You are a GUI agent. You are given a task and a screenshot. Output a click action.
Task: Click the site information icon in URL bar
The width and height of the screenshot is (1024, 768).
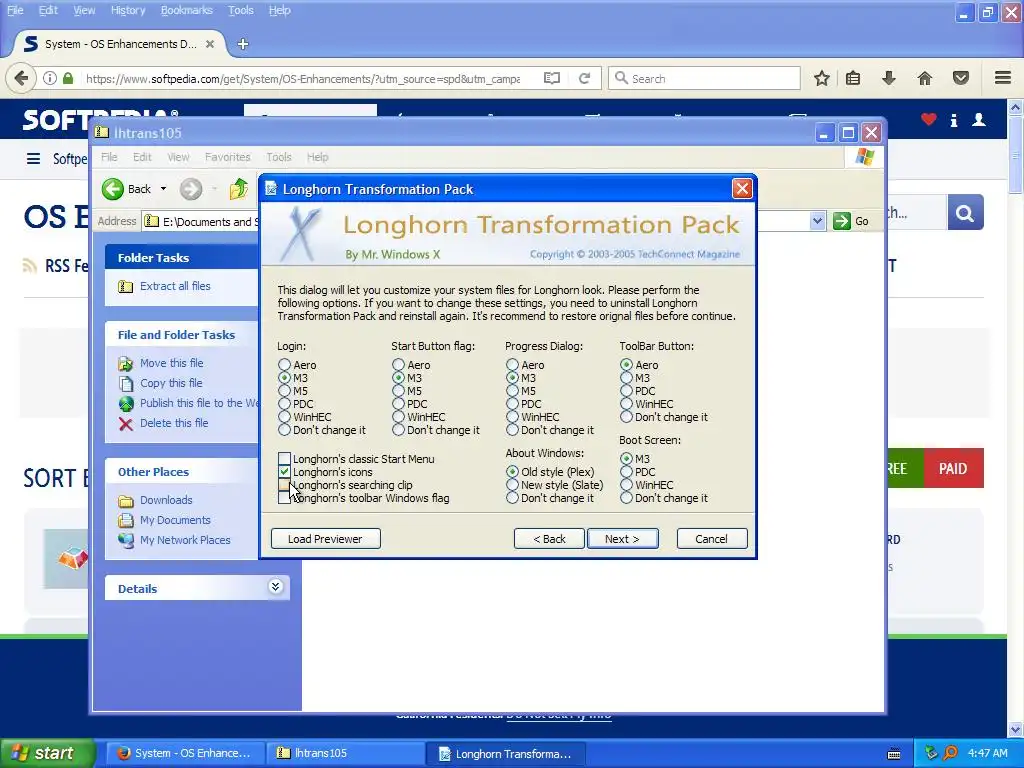coord(50,78)
